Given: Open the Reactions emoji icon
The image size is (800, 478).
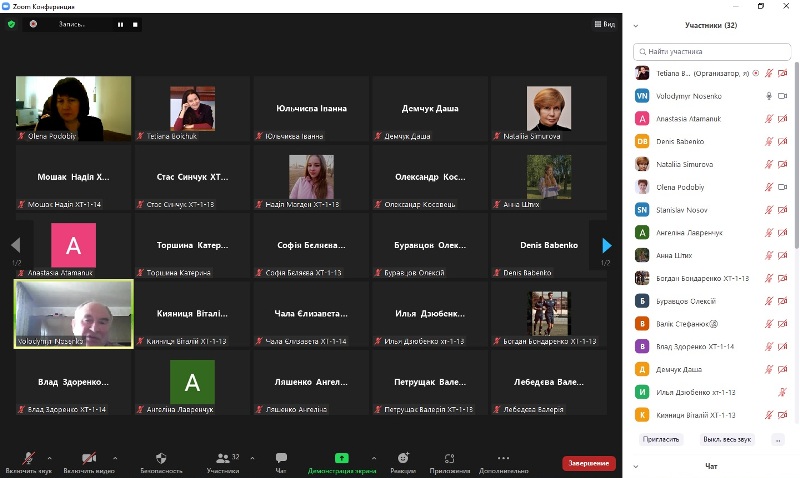Looking at the screenshot, I should click(403, 458).
